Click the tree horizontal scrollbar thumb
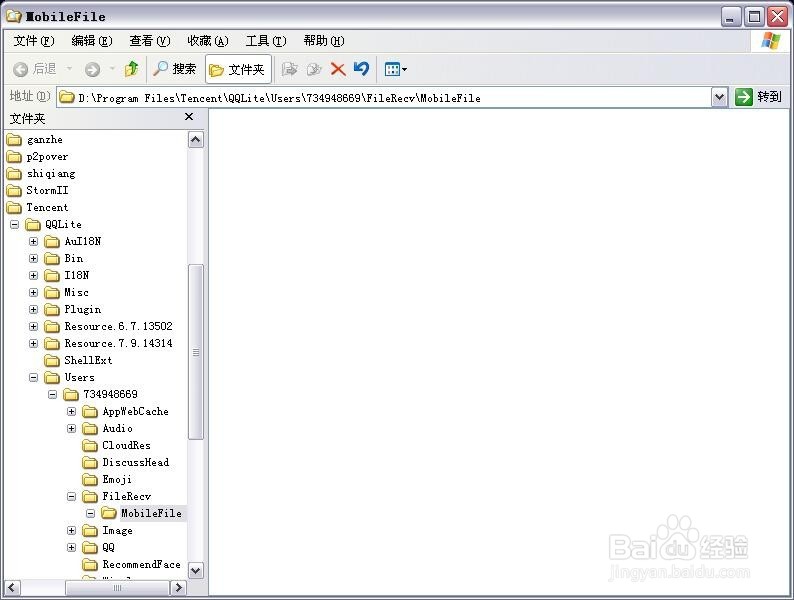This screenshot has height=600, width=794. click(117, 588)
